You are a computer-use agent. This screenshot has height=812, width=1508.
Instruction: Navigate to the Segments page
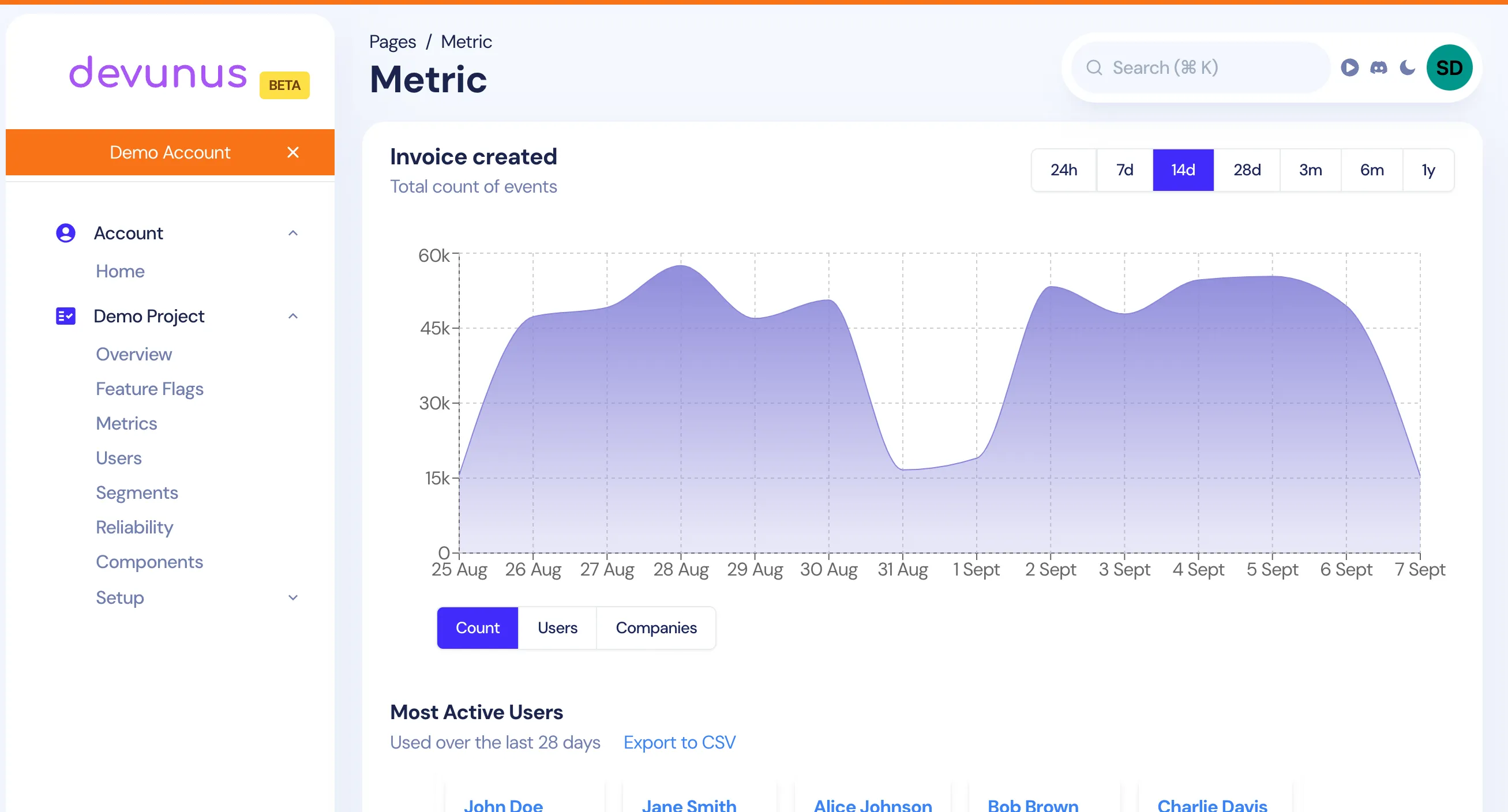(137, 492)
